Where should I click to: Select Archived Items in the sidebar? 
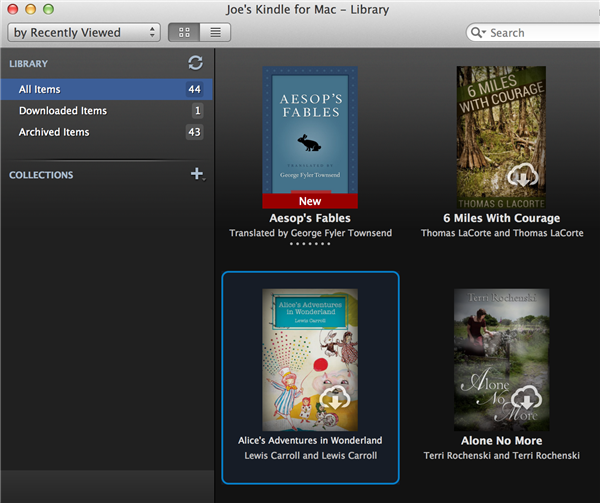106,132
